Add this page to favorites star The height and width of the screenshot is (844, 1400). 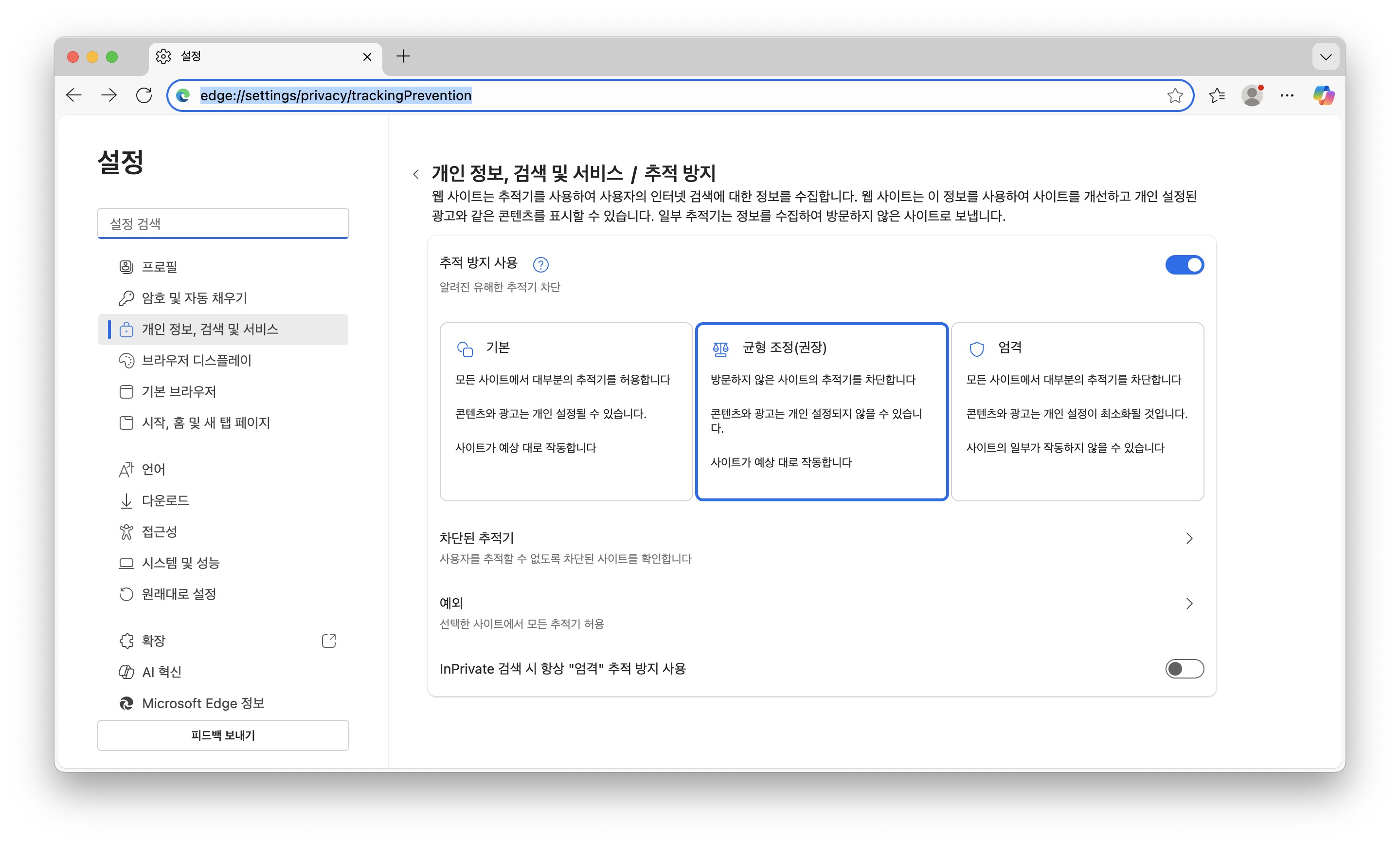pyautogui.click(x=1174, y=95)
